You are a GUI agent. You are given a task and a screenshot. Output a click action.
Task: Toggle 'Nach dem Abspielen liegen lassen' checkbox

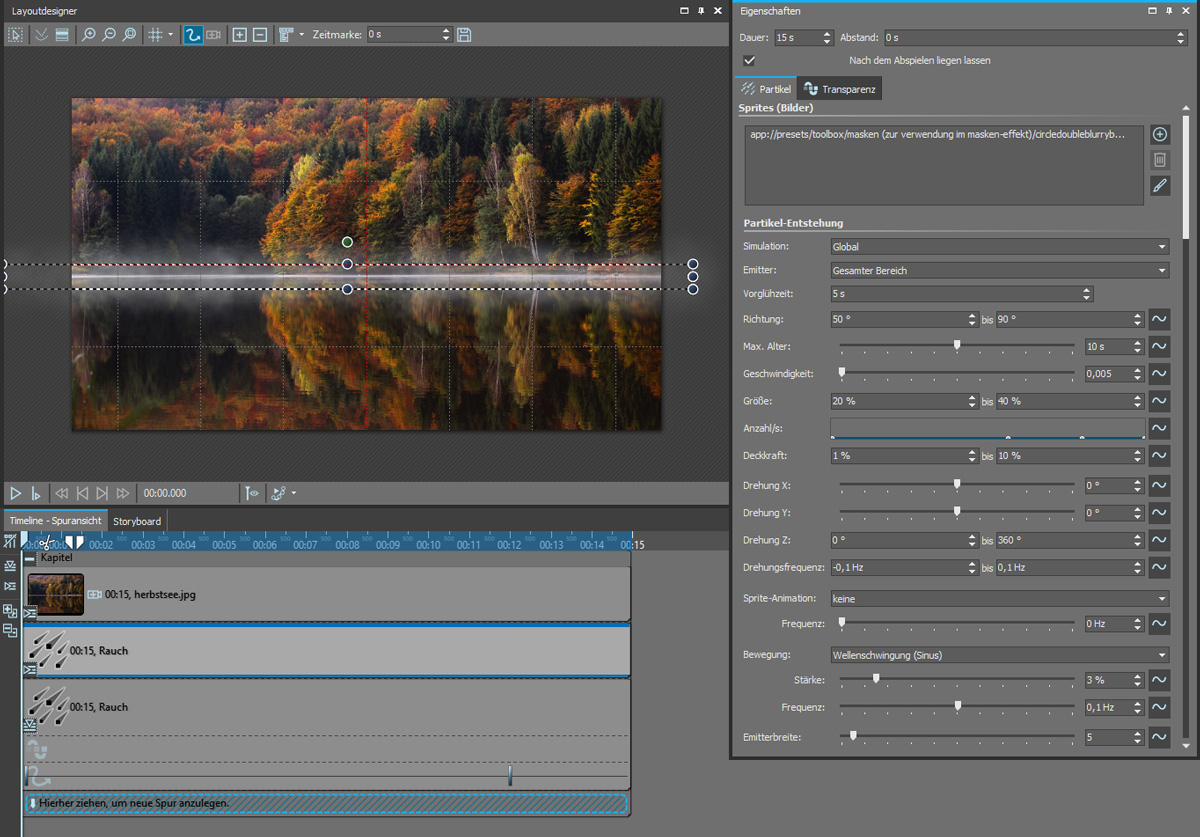point(749,61)
